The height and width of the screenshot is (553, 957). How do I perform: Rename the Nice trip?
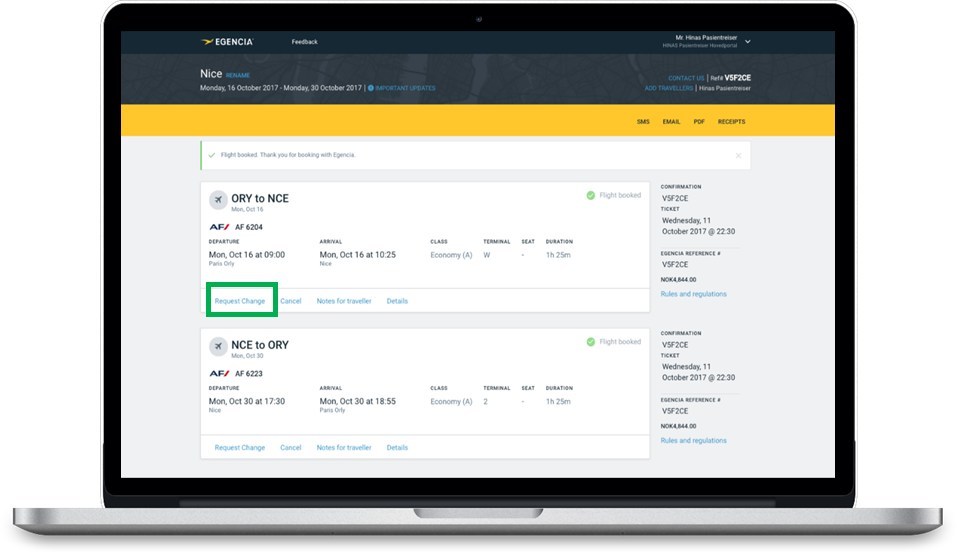coord(238,75)
